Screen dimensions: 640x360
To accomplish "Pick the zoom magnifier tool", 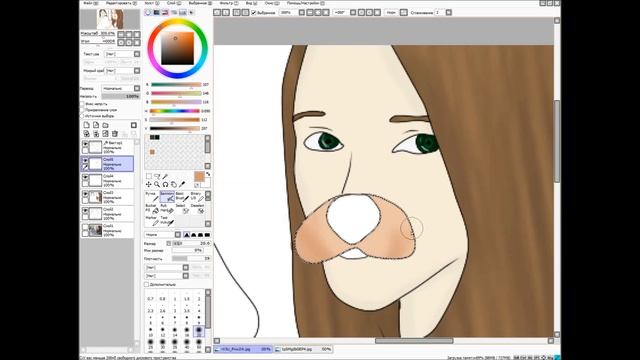I will 157,184.
